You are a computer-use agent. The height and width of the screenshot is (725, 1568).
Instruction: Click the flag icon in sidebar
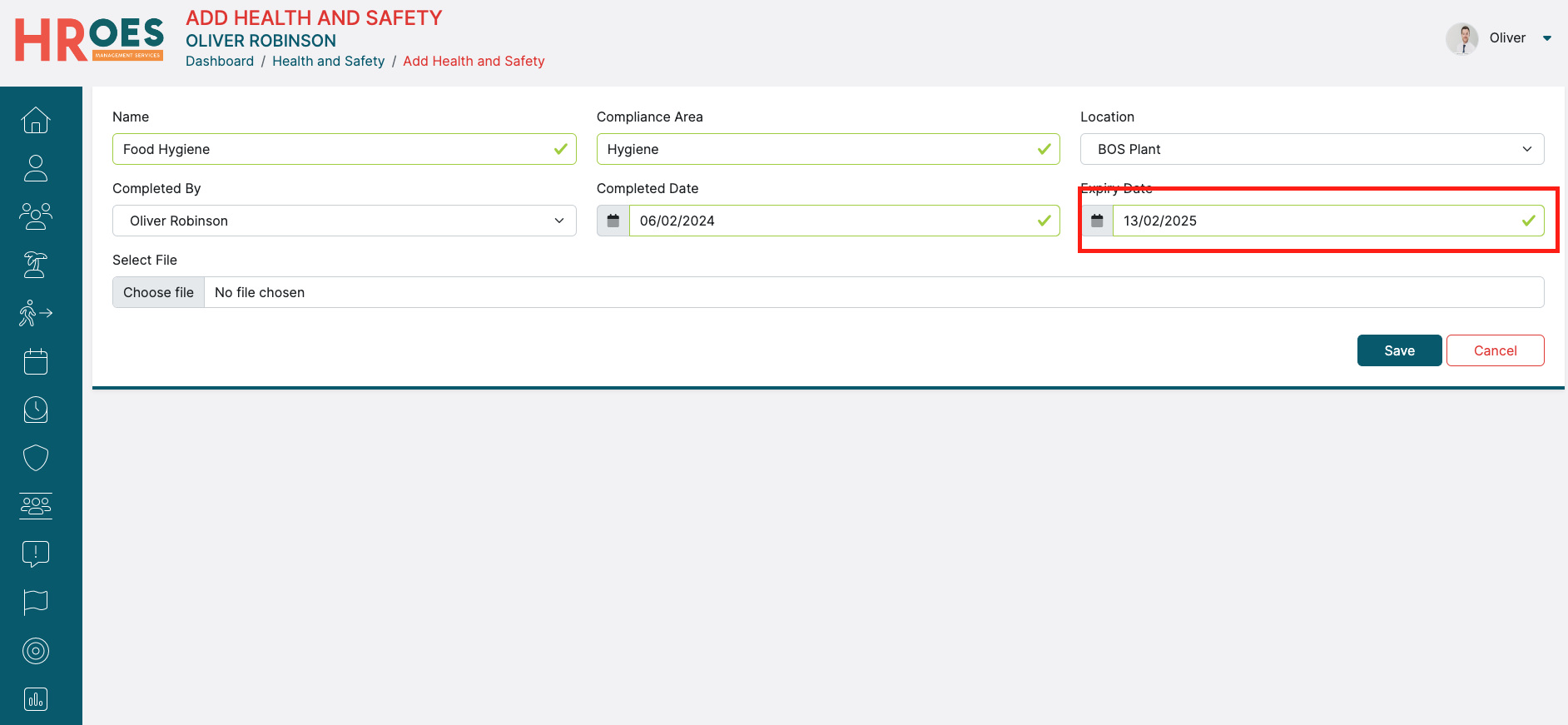(x=36, y=602)
